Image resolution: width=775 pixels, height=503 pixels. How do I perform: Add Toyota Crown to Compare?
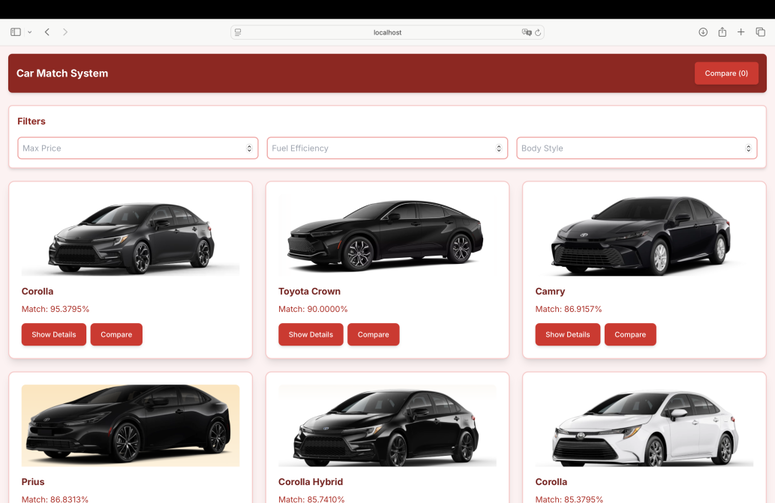373,335
